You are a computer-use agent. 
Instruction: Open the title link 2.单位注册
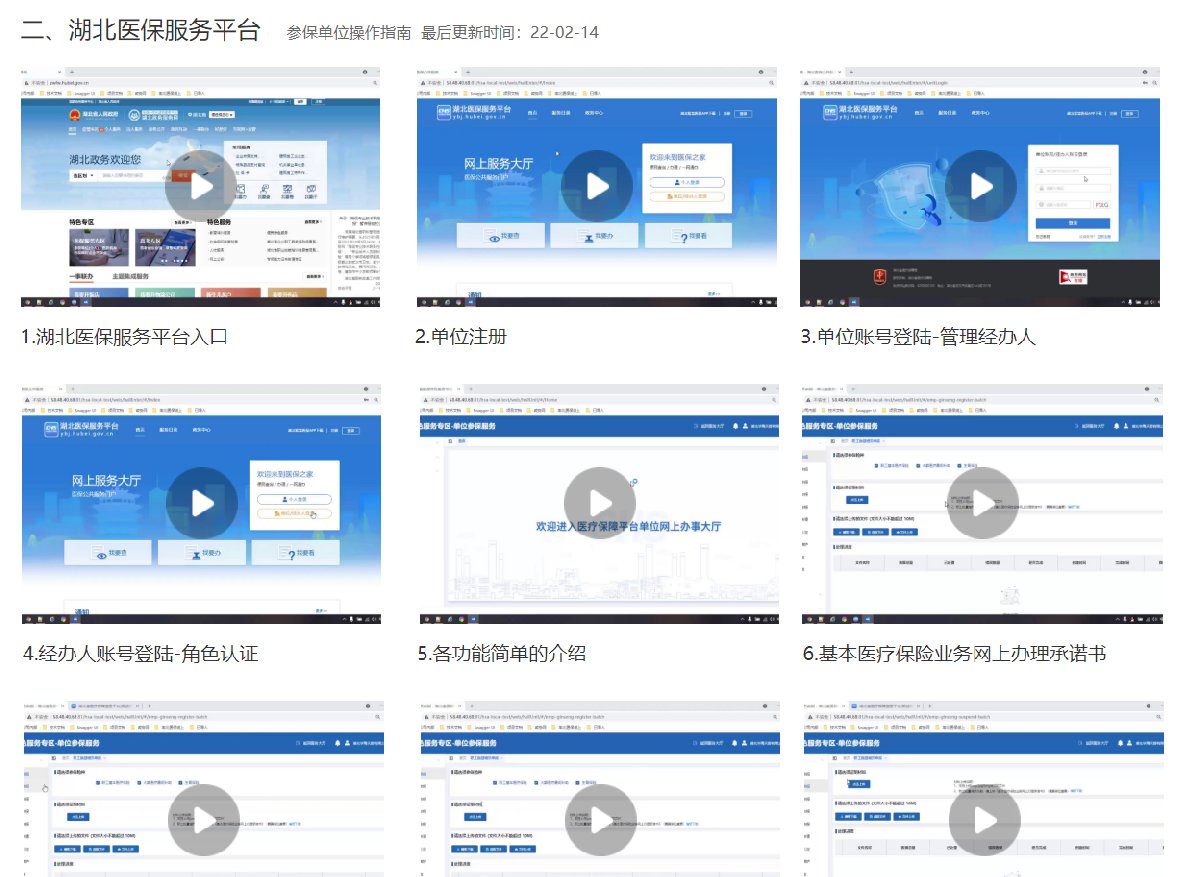tap(461, 337)
